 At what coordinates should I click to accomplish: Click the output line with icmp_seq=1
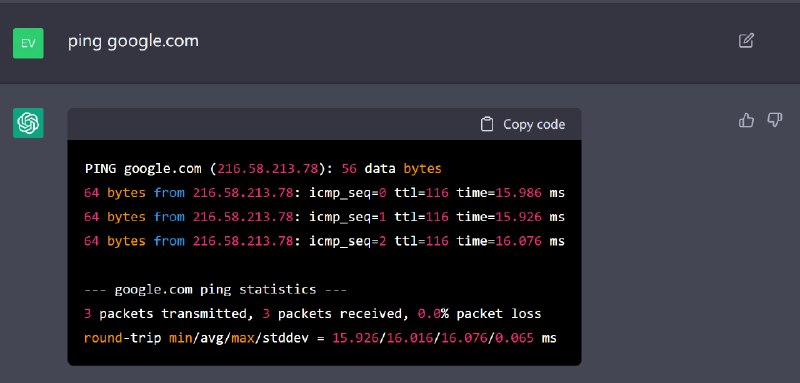324,217
